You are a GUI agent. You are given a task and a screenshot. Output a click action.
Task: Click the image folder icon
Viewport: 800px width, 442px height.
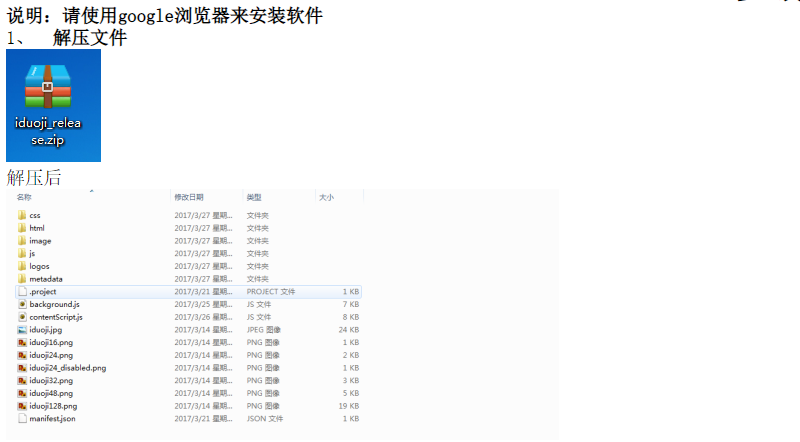22,240
